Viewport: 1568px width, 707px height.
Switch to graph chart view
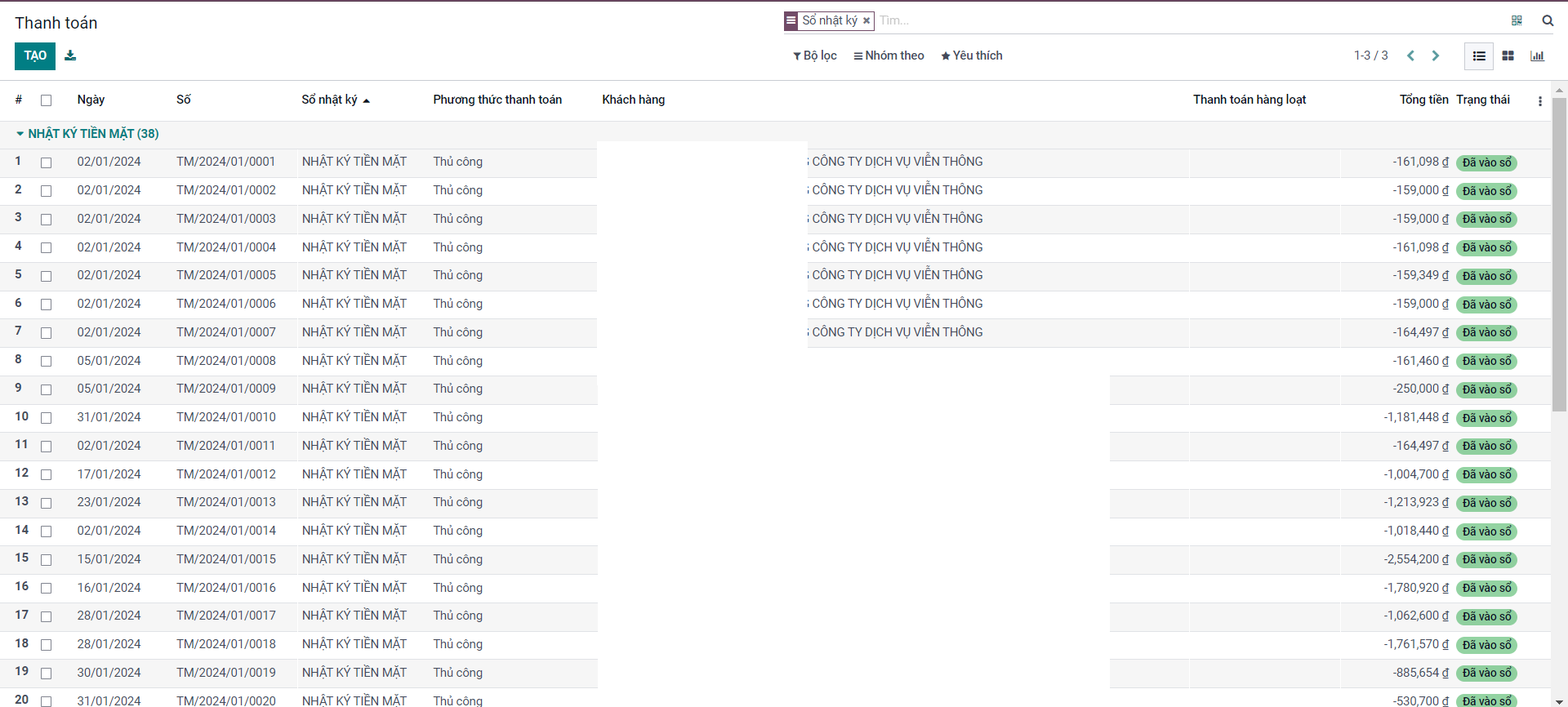pos(1537,56)
